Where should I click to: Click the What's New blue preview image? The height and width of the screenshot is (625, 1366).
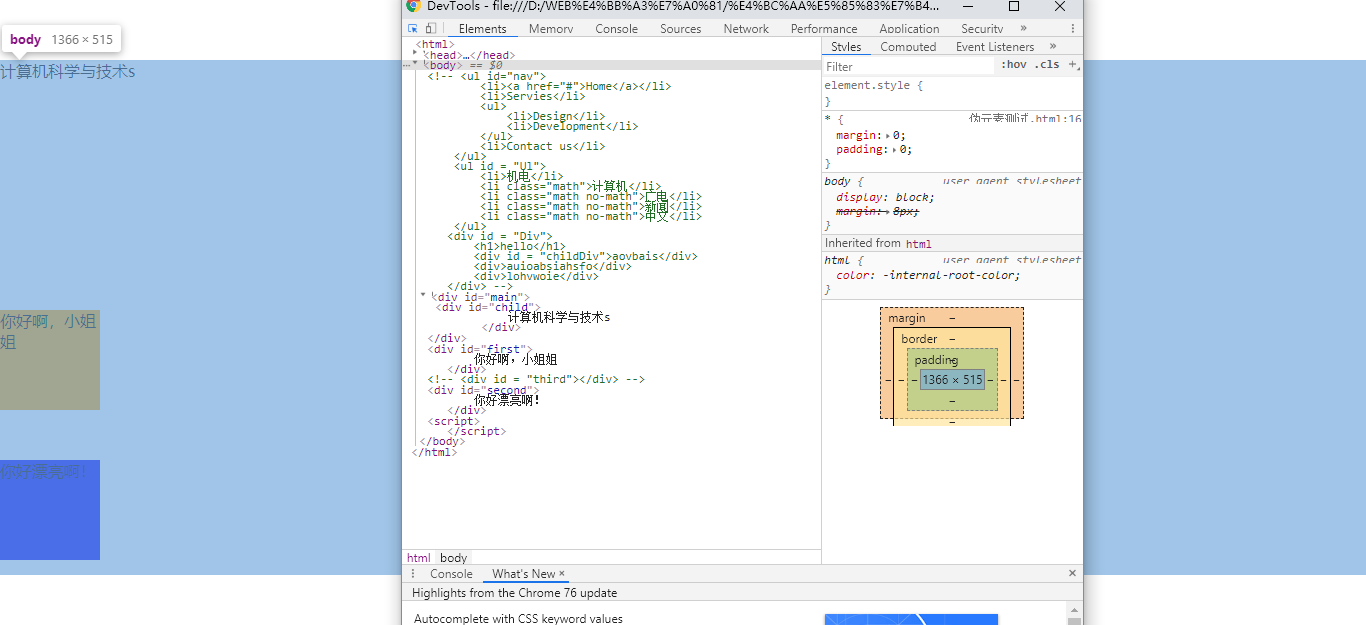[911, 619]
